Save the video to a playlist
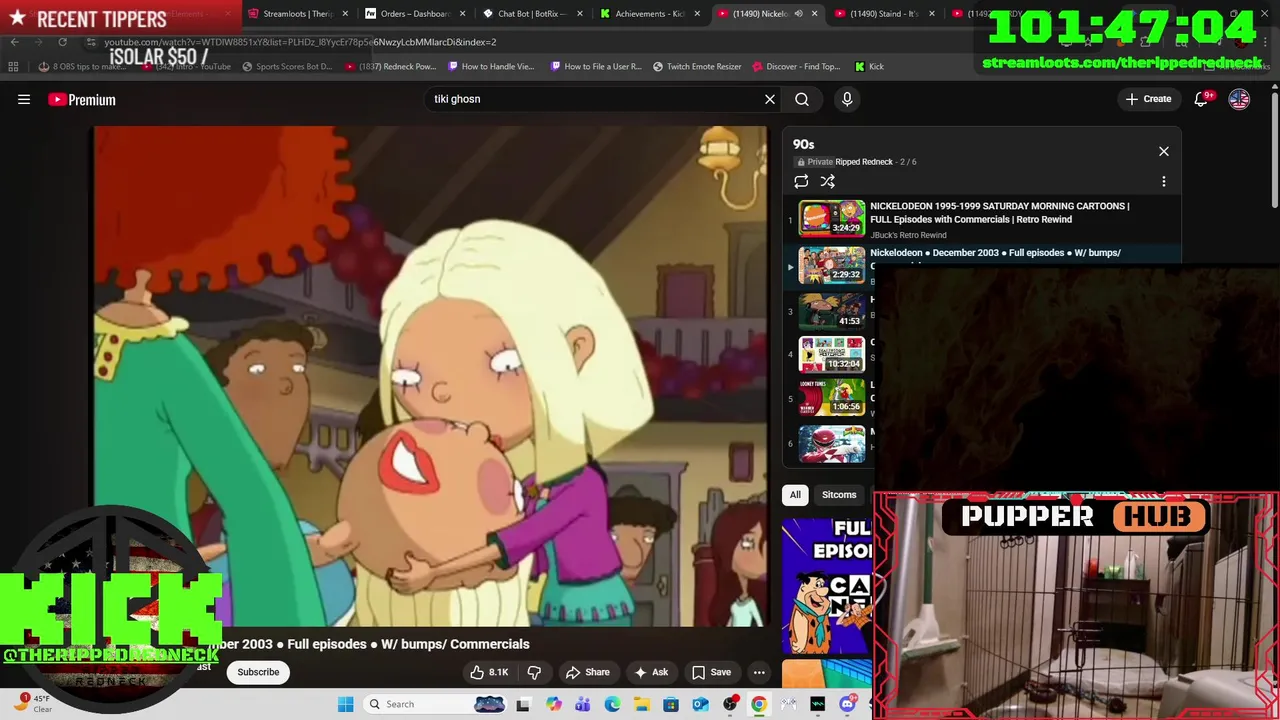 (711, 672)
